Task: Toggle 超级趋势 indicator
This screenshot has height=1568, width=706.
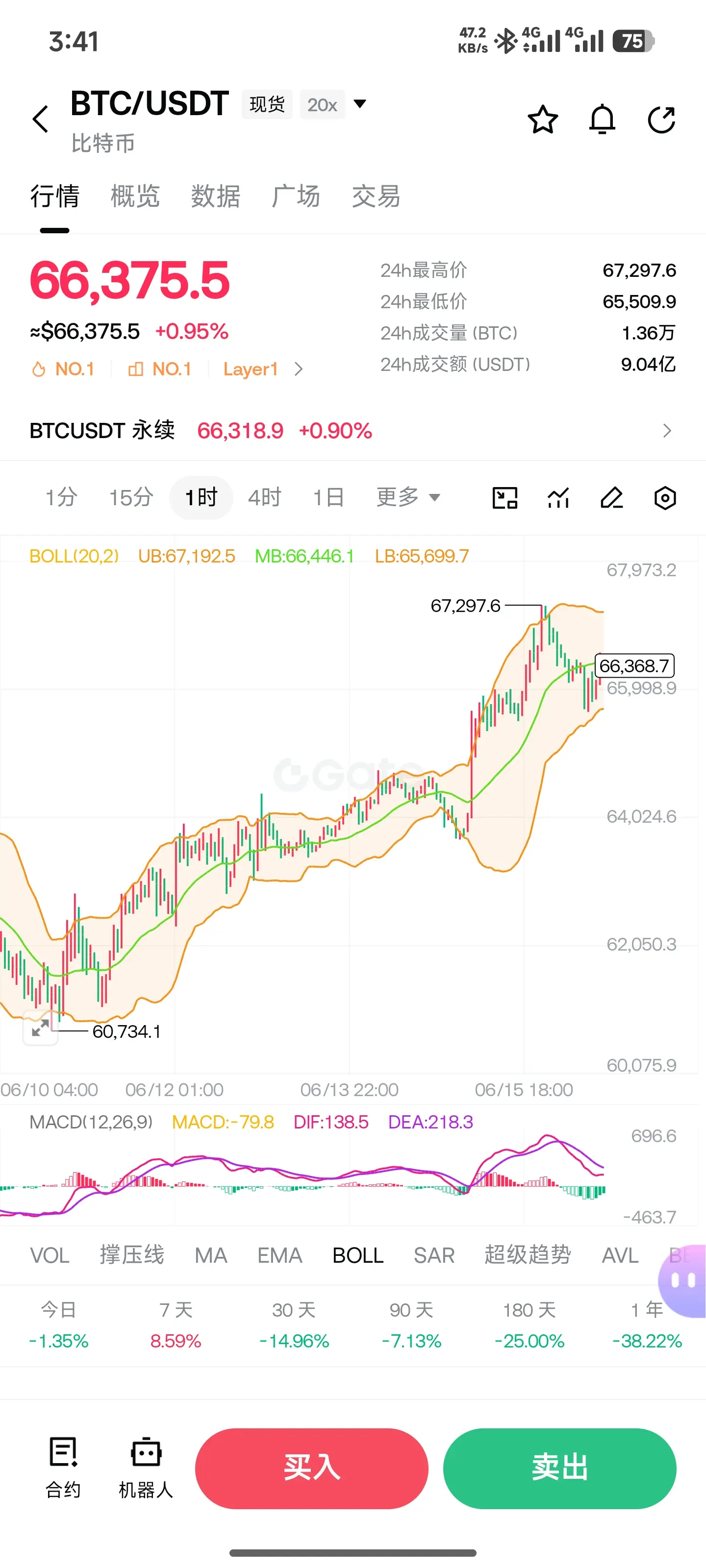Action: pyautogui.click(x=528, y=1255)
